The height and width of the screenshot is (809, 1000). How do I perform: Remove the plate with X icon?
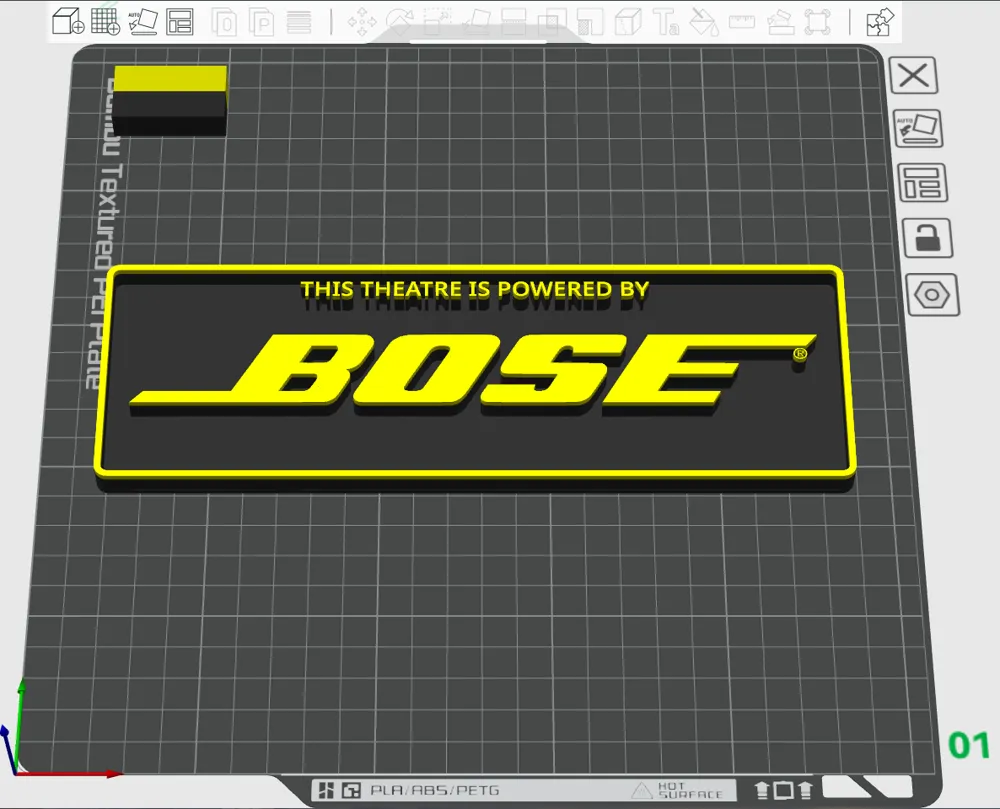tap(913, 76)
